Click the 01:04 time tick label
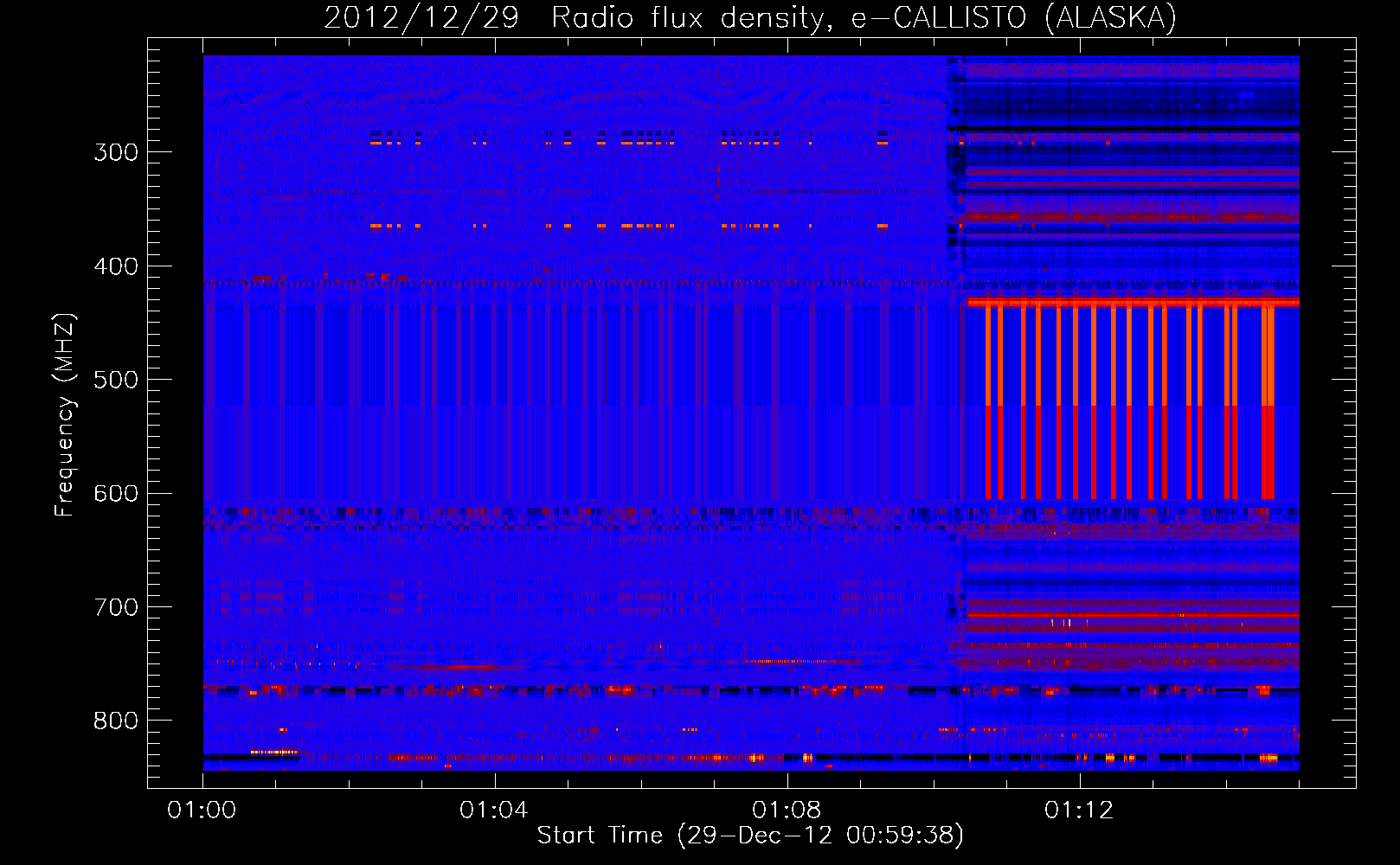 (494, 810)
